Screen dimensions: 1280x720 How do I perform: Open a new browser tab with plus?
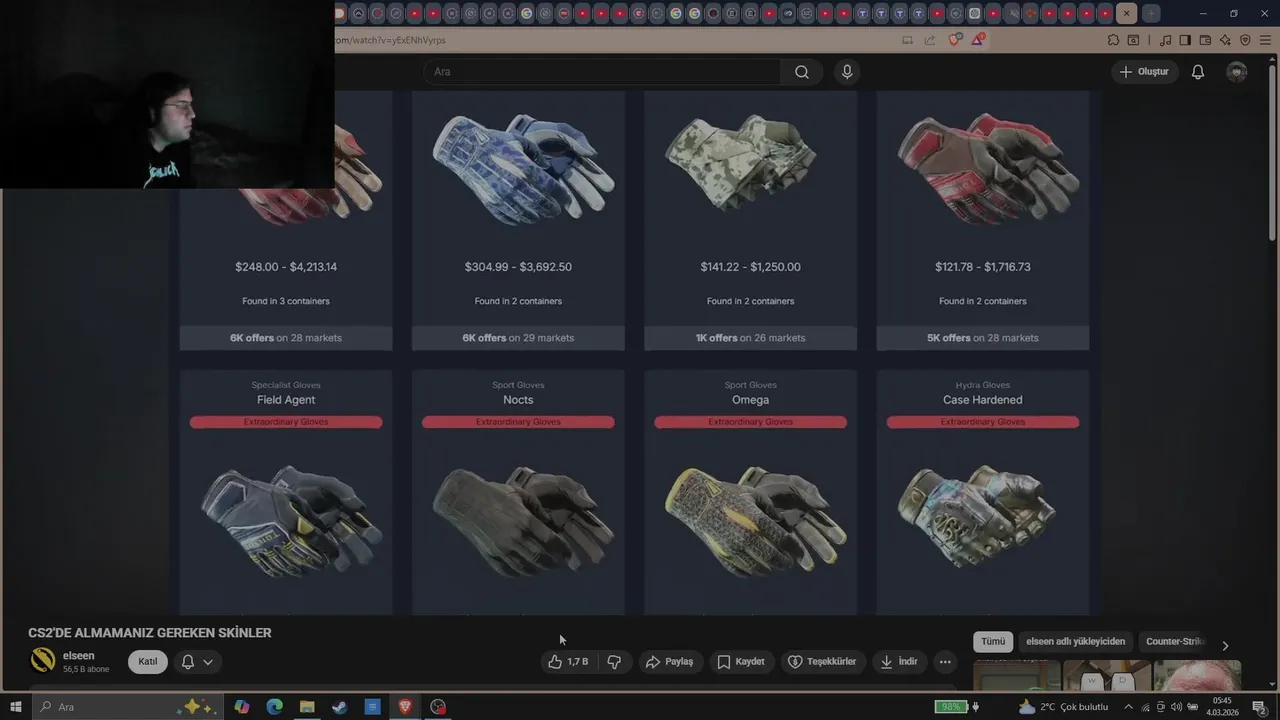tap(1151, 13)
